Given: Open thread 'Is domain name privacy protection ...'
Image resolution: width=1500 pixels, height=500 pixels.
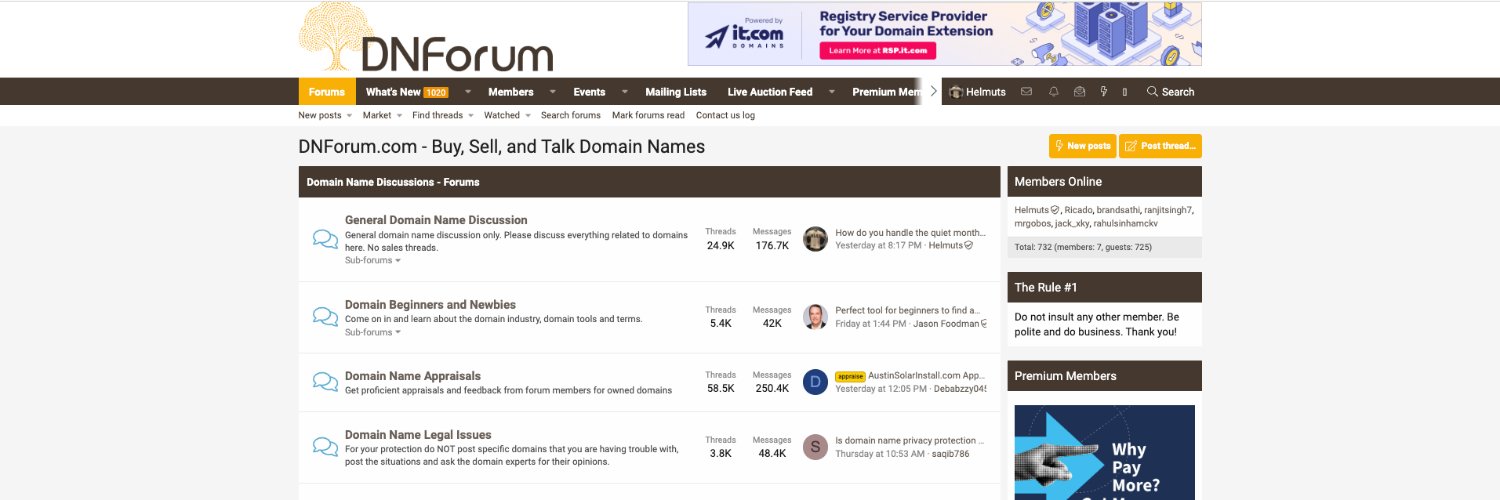Looking at the screenshot, I should (909, 440).
